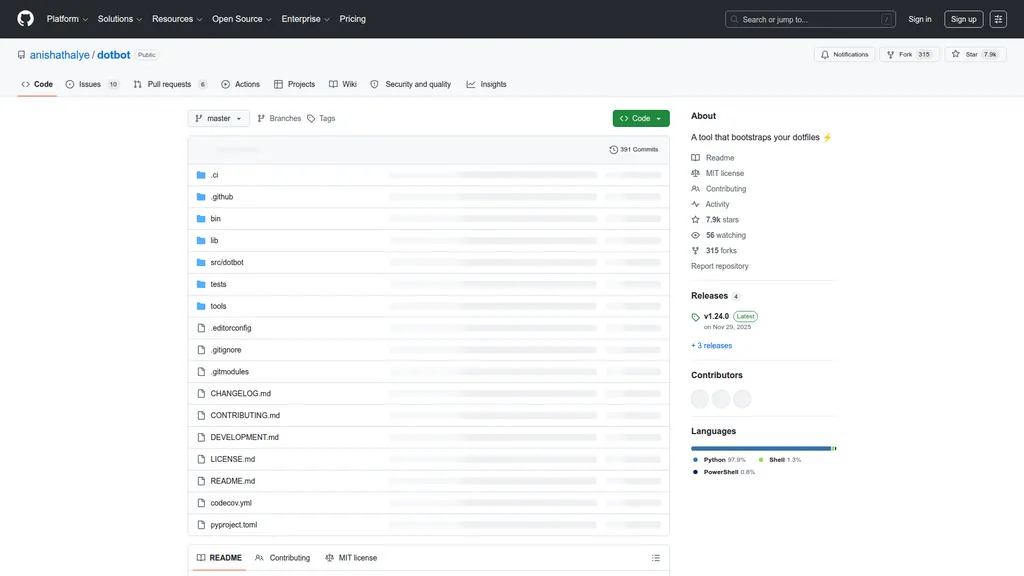Open LICENSE.md file

(232, 459)
